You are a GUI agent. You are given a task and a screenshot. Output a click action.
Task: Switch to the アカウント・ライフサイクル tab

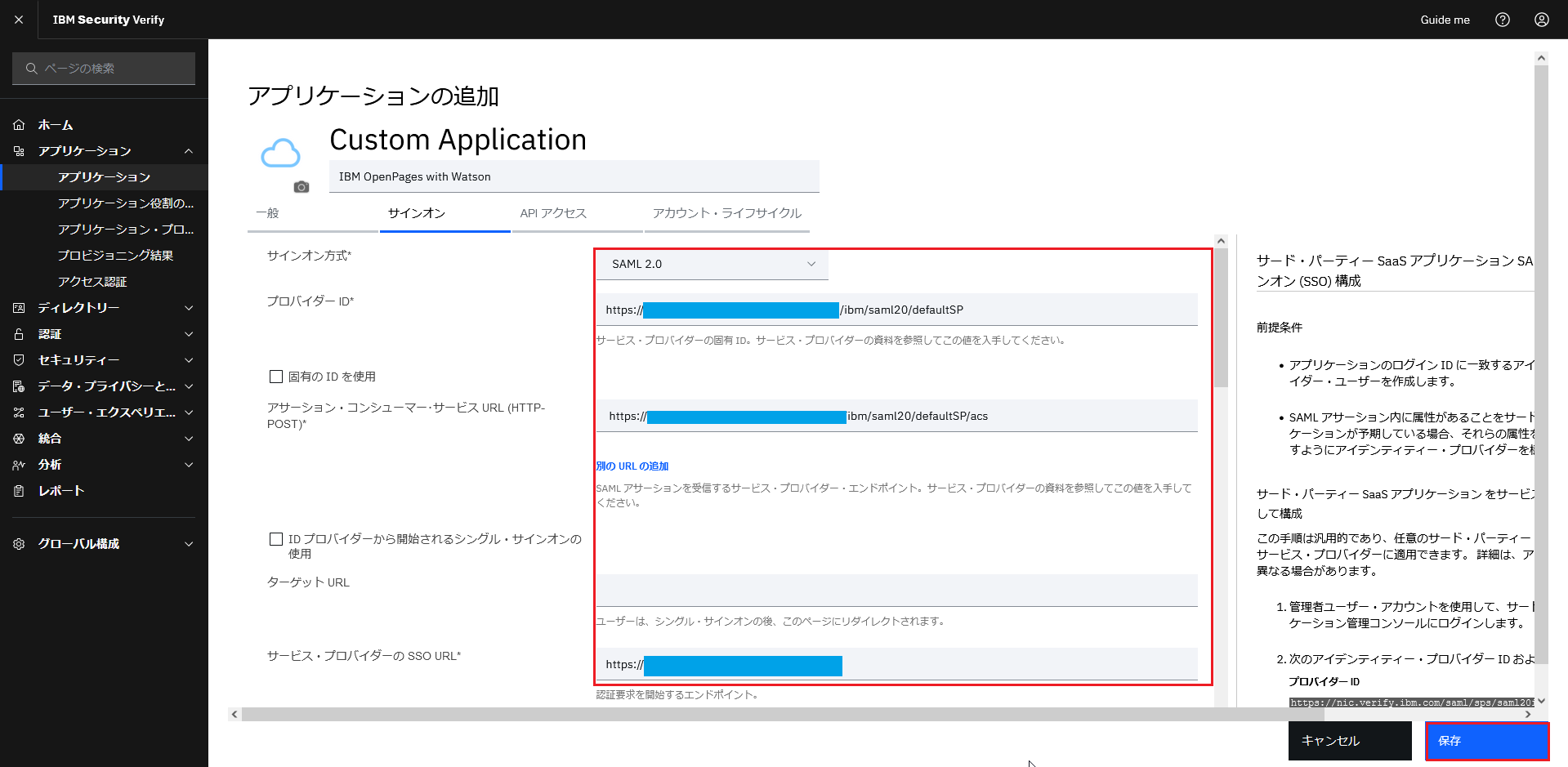(x=727, y=214)
